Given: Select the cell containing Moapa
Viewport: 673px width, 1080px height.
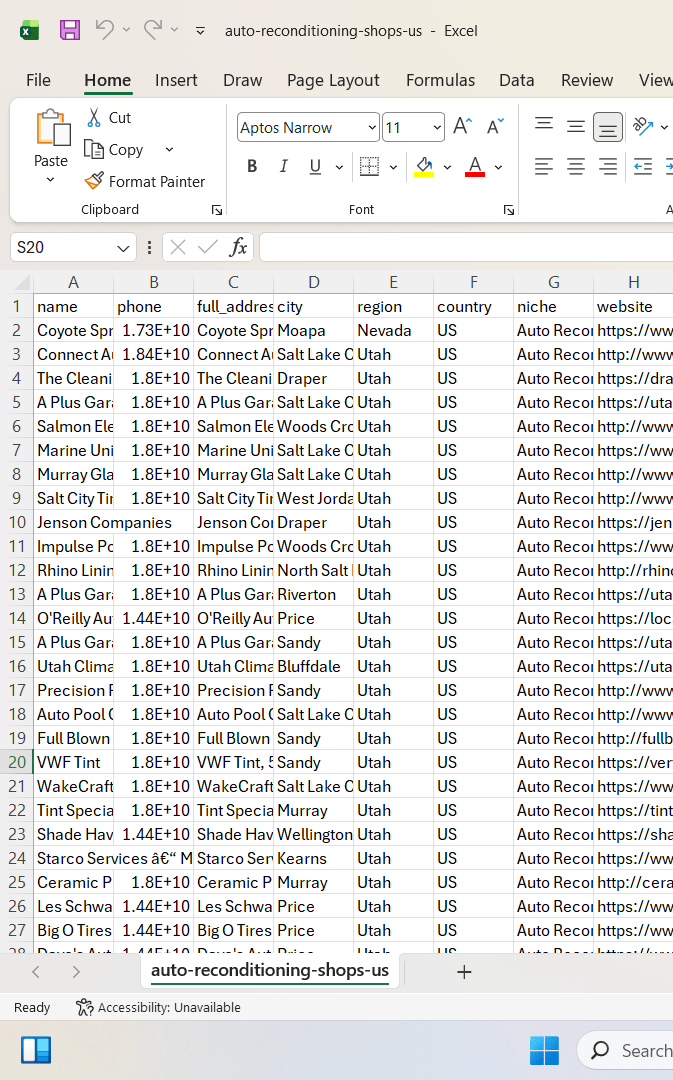Looking at the screenshot, I should tap(313, 331).
